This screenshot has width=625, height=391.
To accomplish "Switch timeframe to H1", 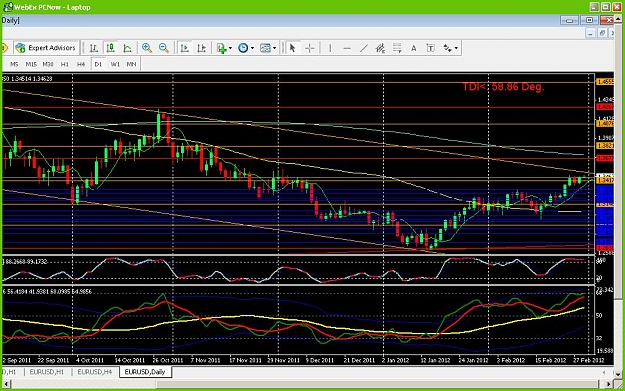I will coord(65,64).
